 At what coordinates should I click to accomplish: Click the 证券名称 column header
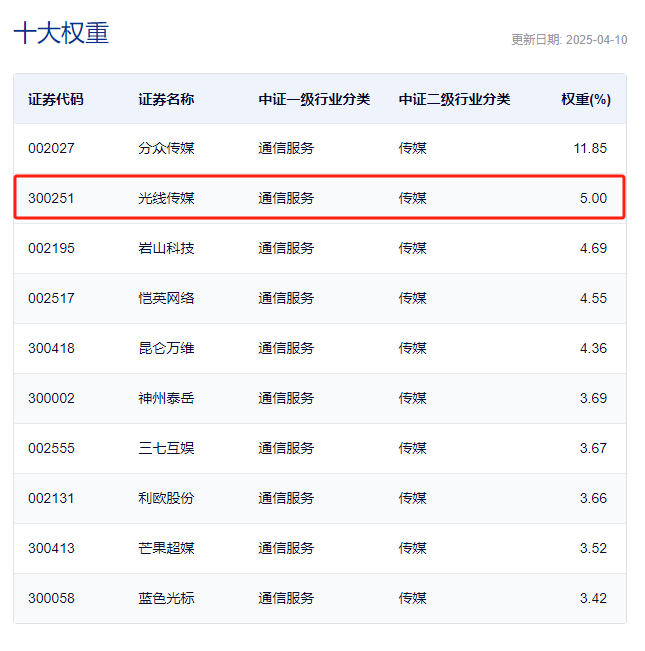[166, 99]
